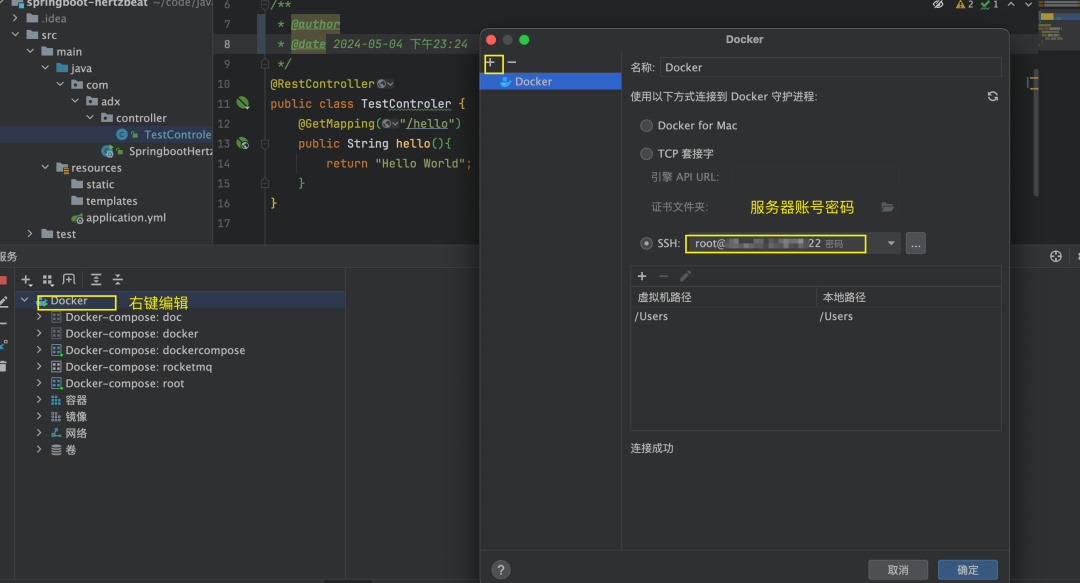Click the crosshair locate icon in the Services header
Image resolution: width=1080 pixels, height=583 pixels.
[1056, 256]
